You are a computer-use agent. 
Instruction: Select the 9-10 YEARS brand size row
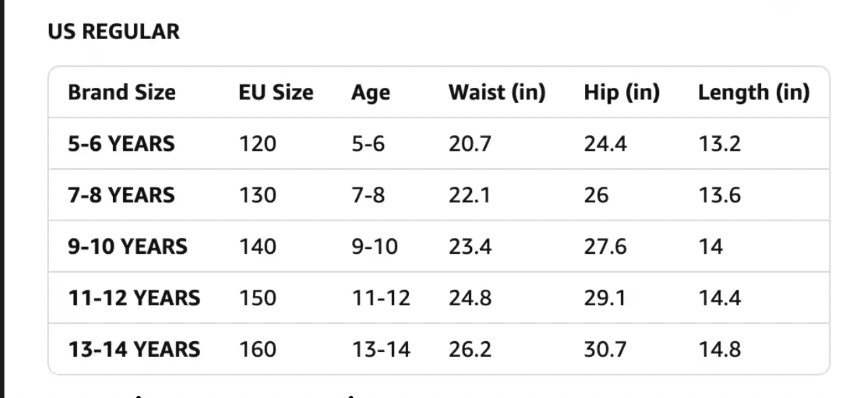(x=439, y=246)
